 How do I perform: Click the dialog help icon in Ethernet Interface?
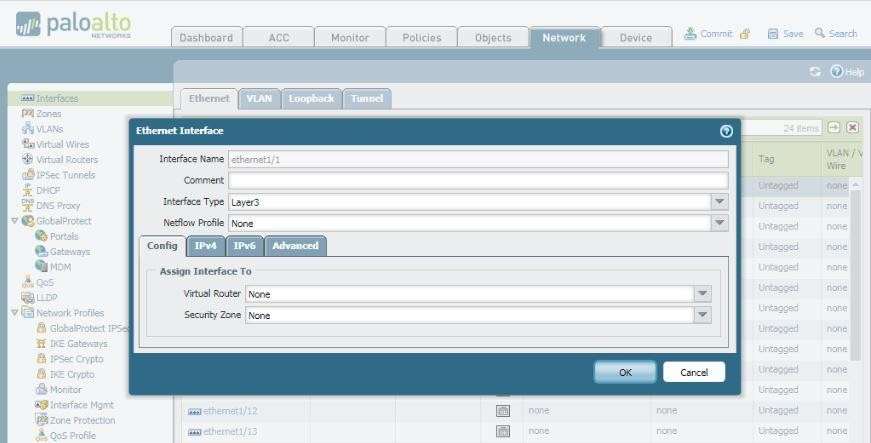[726, 131]
